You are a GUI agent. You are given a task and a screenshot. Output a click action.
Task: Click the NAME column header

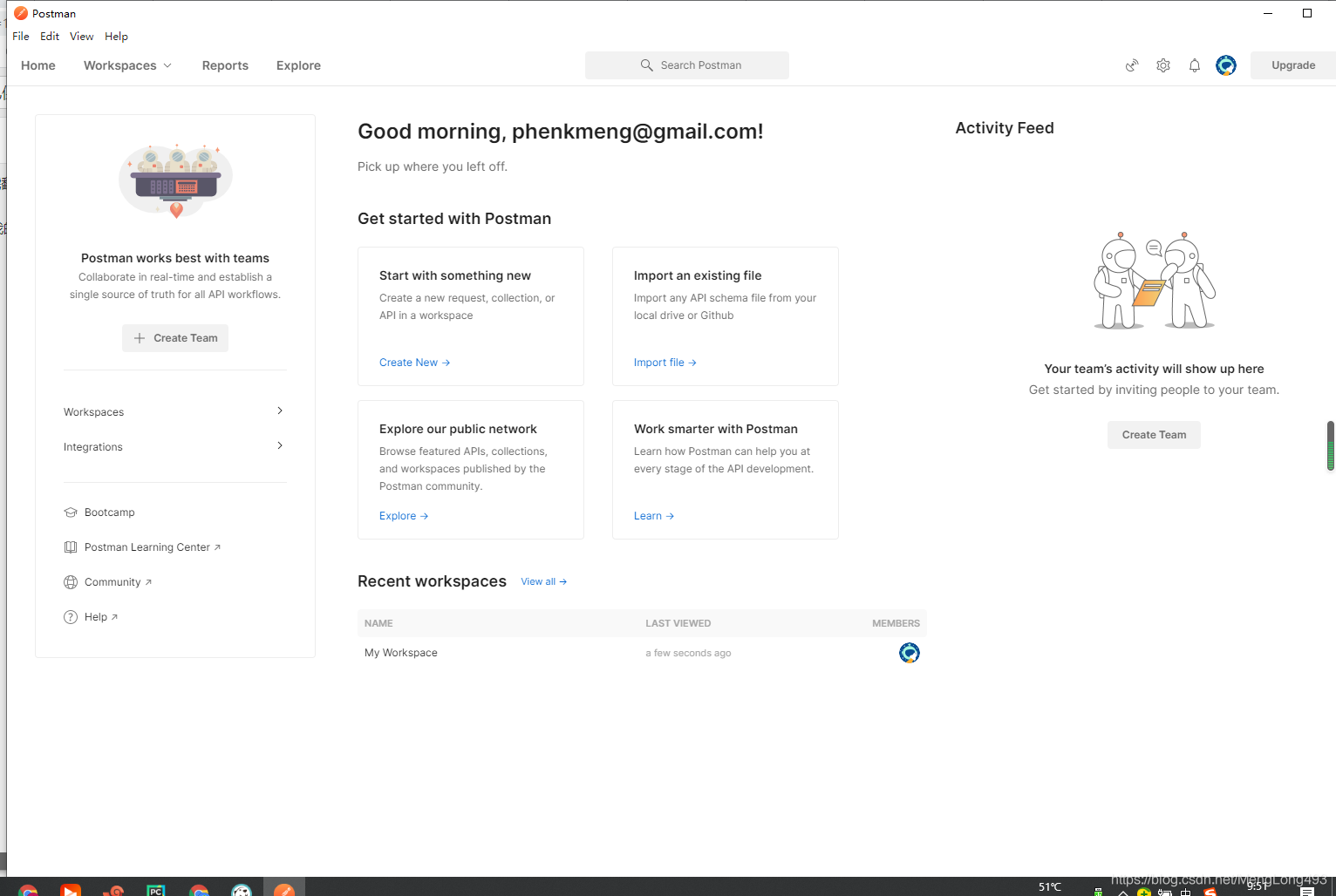pos(378,623)
